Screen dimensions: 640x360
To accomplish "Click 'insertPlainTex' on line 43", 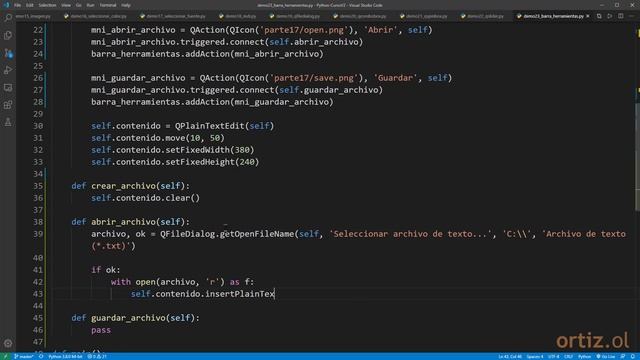I will 240,294.
